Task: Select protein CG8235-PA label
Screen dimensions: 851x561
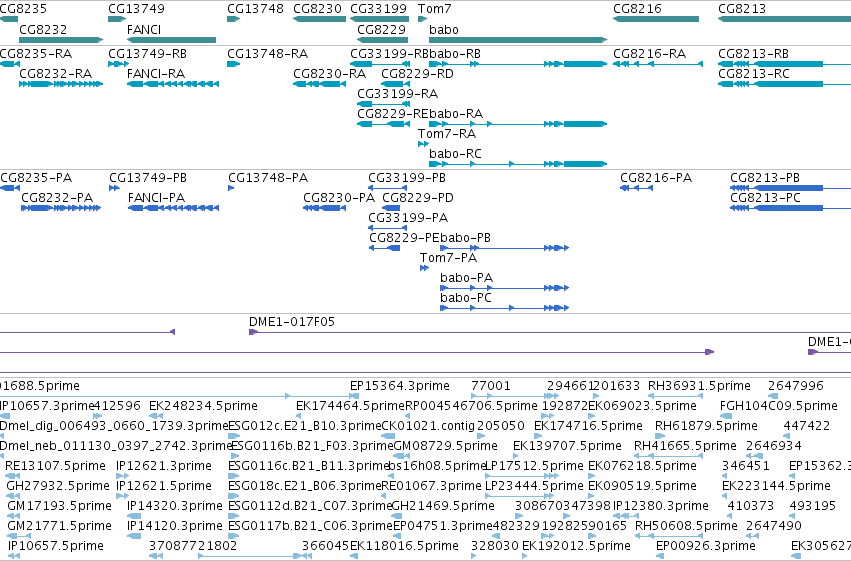Action: (36, 177)
